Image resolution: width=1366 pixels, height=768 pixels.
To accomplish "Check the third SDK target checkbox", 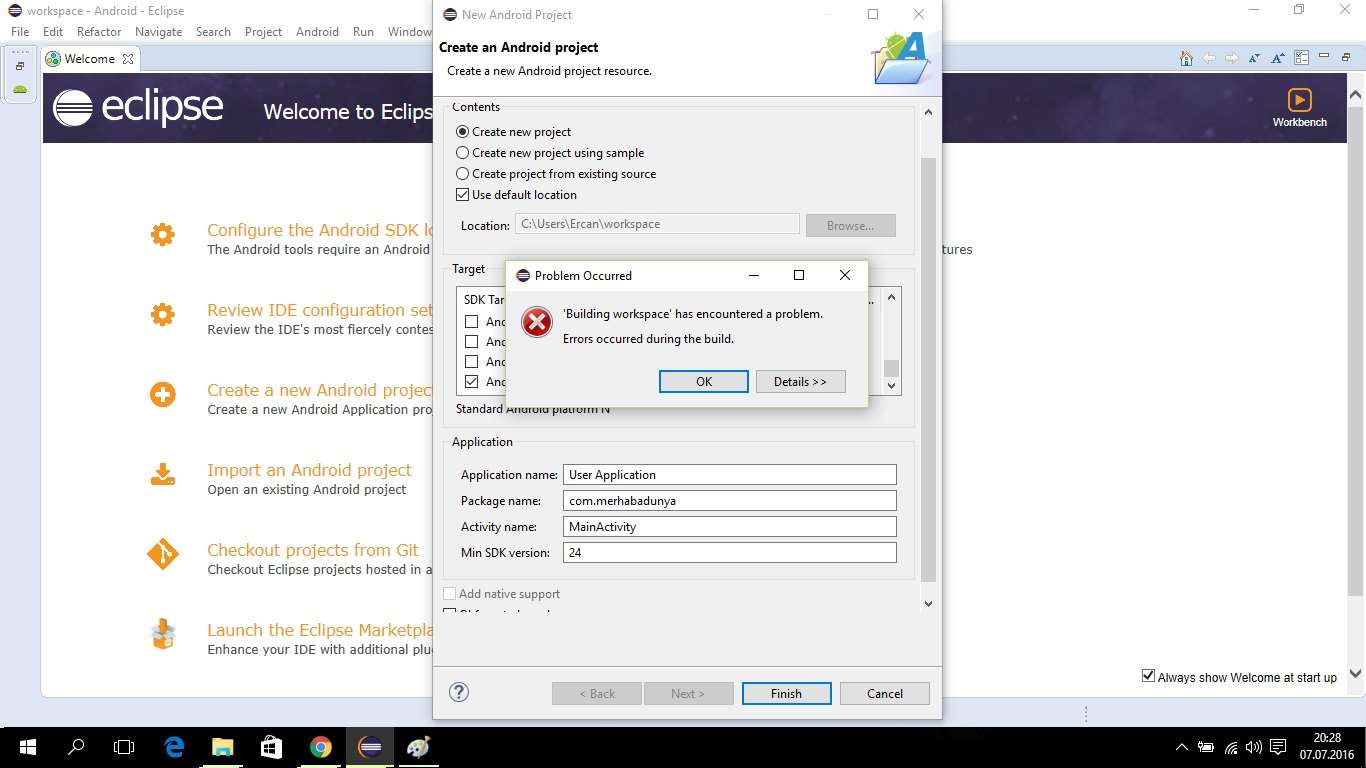I will coord(472,362).
